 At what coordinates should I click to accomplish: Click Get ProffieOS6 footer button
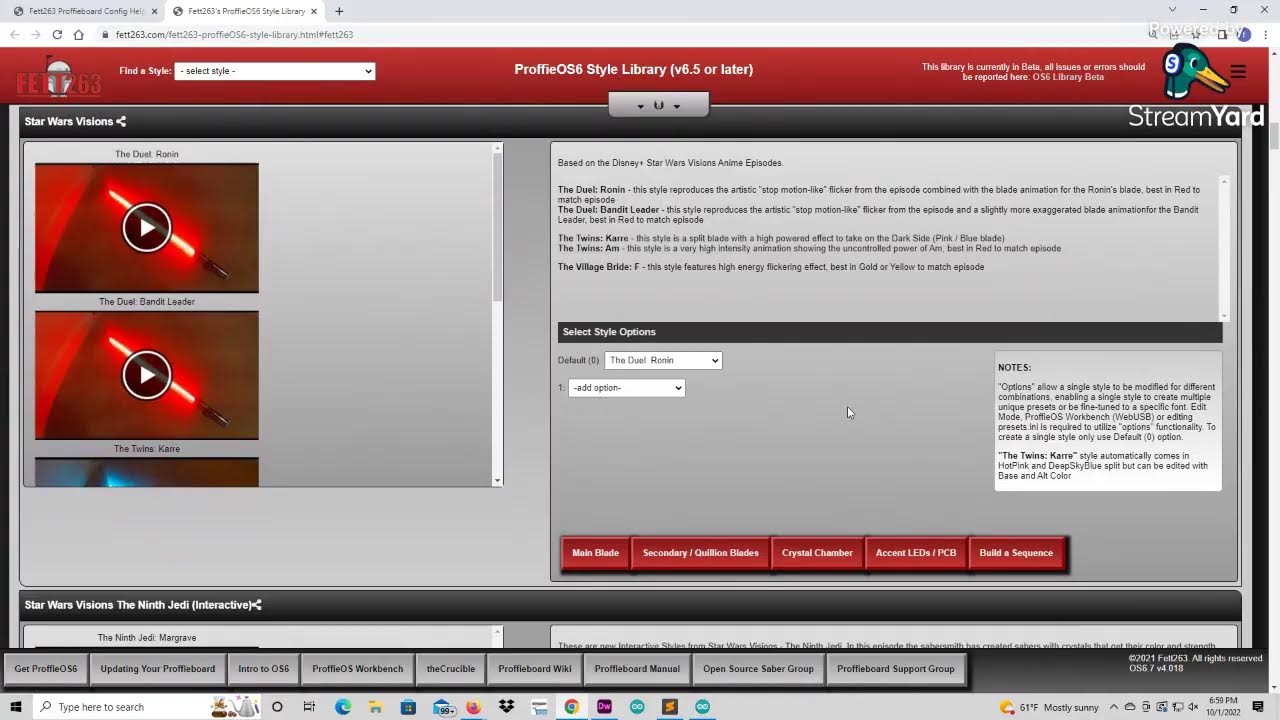click(46, 669)
